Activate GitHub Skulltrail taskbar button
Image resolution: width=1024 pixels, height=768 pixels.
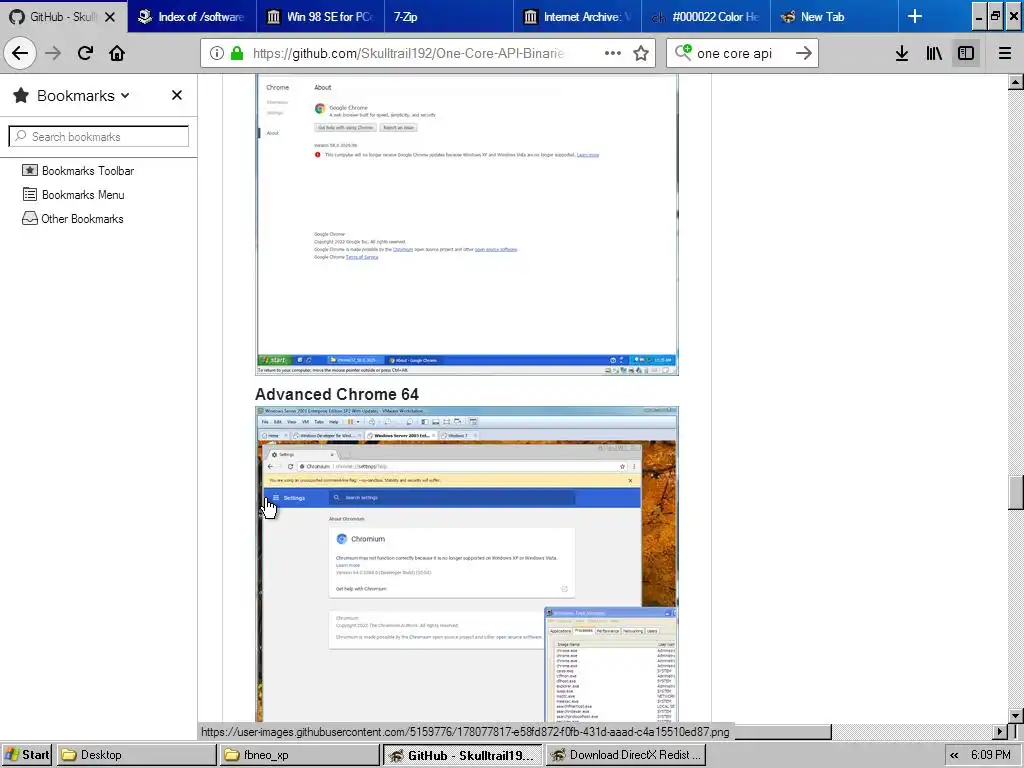pos(462,755)
